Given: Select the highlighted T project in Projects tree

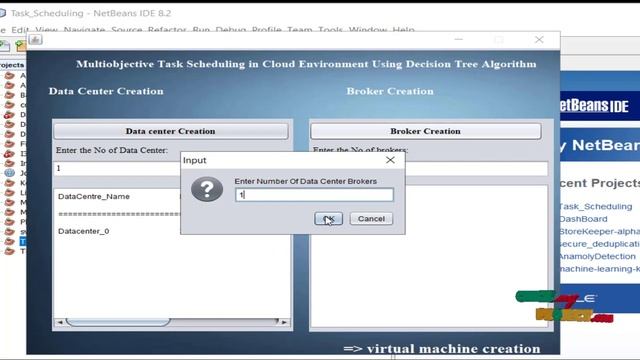Looking at the screenshot, I should click(x=22, y=242).
